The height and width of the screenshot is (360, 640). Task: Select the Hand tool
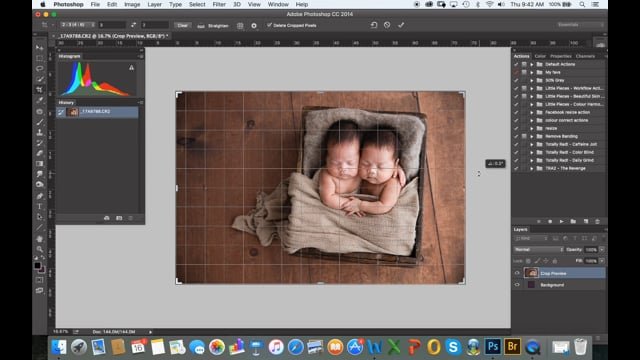[x=40, y=239]
